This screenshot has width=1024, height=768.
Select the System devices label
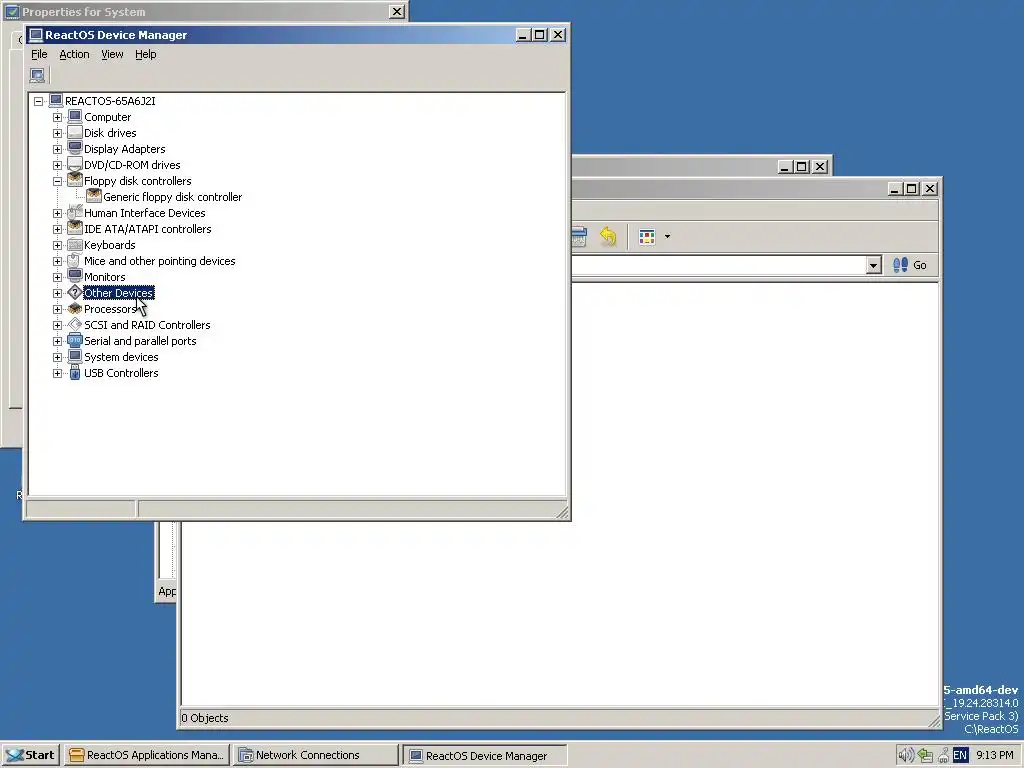point(121,357)
